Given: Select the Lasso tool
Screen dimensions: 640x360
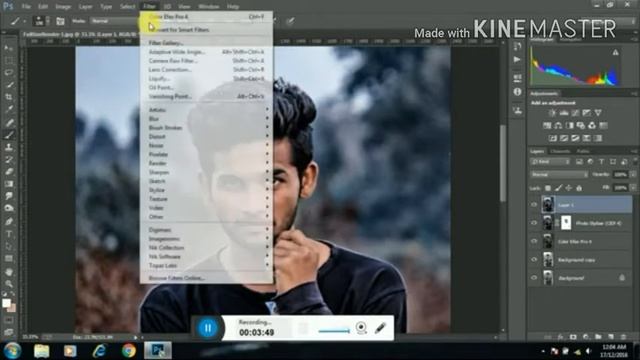Looking at the screenshot, I should click(x=9, y=72).
